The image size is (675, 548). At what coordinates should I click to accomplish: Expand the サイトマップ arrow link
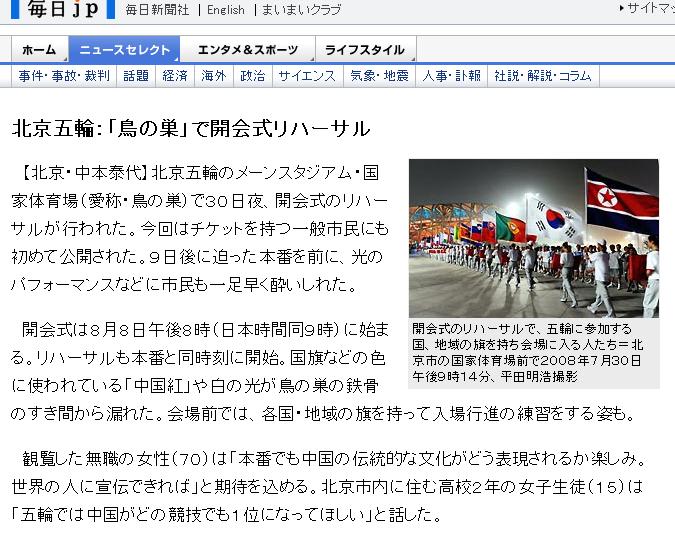click(647, 8)
